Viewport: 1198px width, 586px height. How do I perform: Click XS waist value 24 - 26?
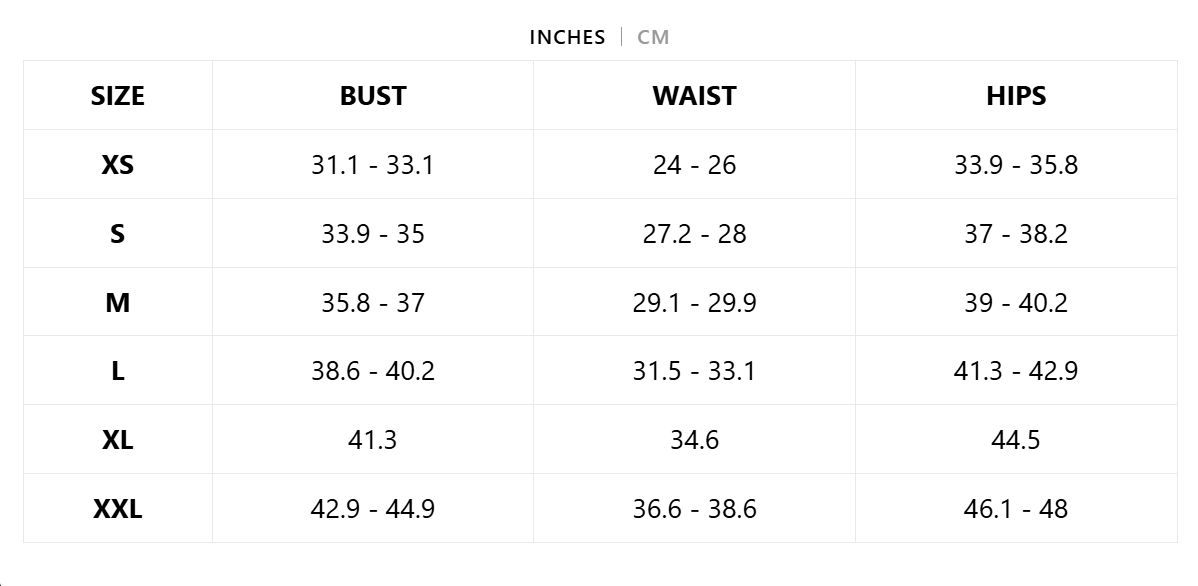tap(694, 165)
